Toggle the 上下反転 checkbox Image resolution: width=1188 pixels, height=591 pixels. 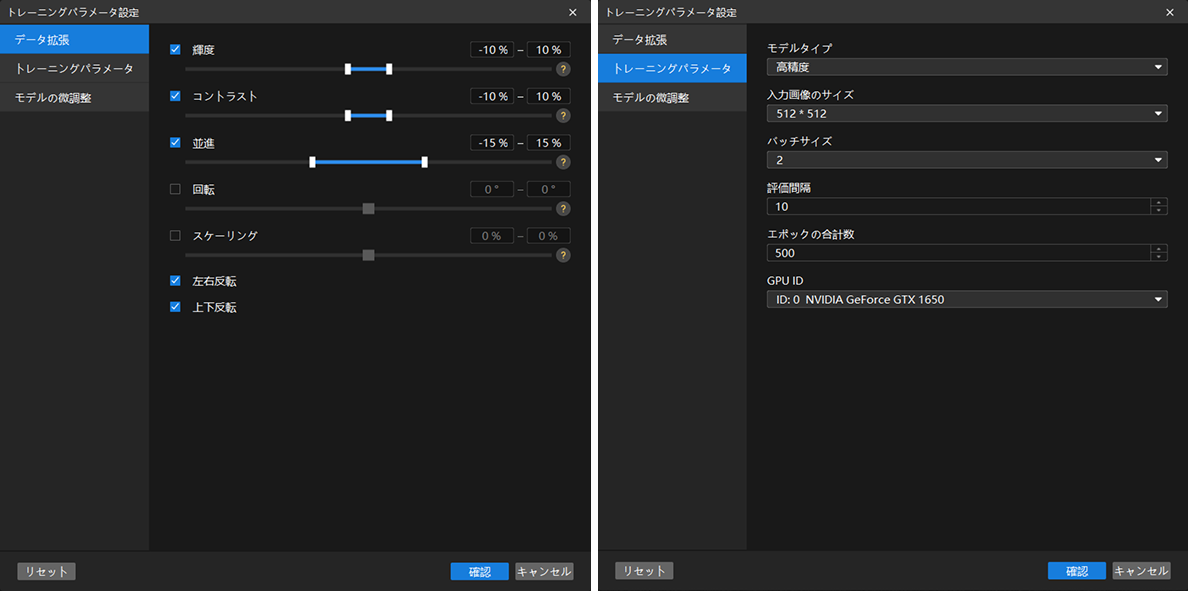(175, 307)
